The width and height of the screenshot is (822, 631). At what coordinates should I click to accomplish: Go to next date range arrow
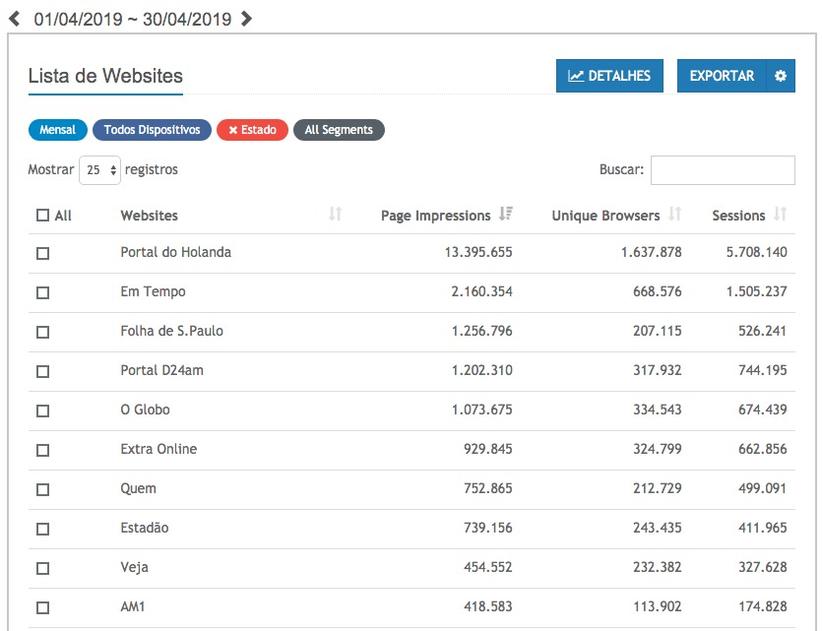[247, 18]
